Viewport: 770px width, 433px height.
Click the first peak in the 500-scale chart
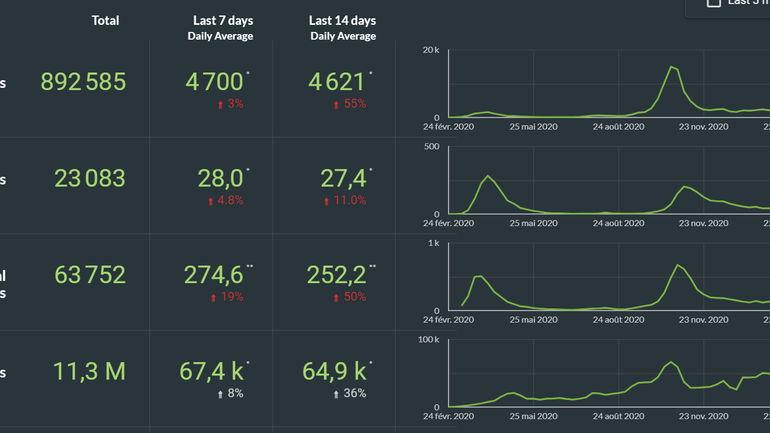[488, 177]
